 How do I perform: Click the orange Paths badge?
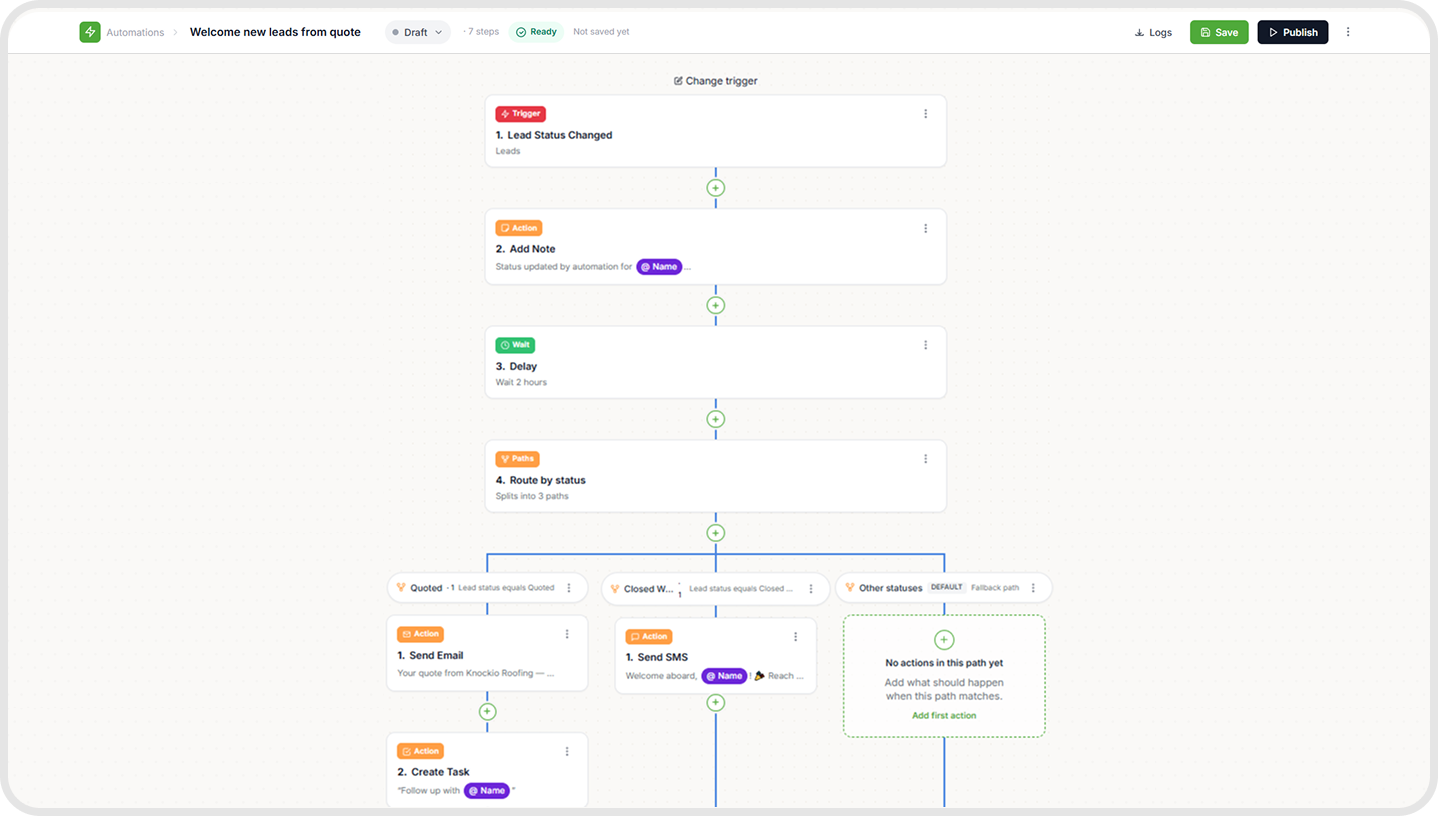coord(517,459)
